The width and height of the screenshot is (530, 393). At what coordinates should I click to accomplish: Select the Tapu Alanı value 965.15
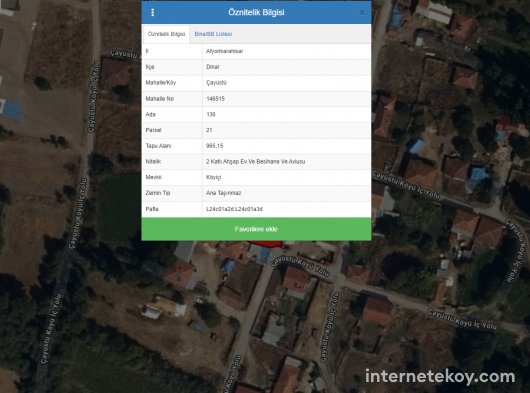pyautogui.click(x=215, y=146)
